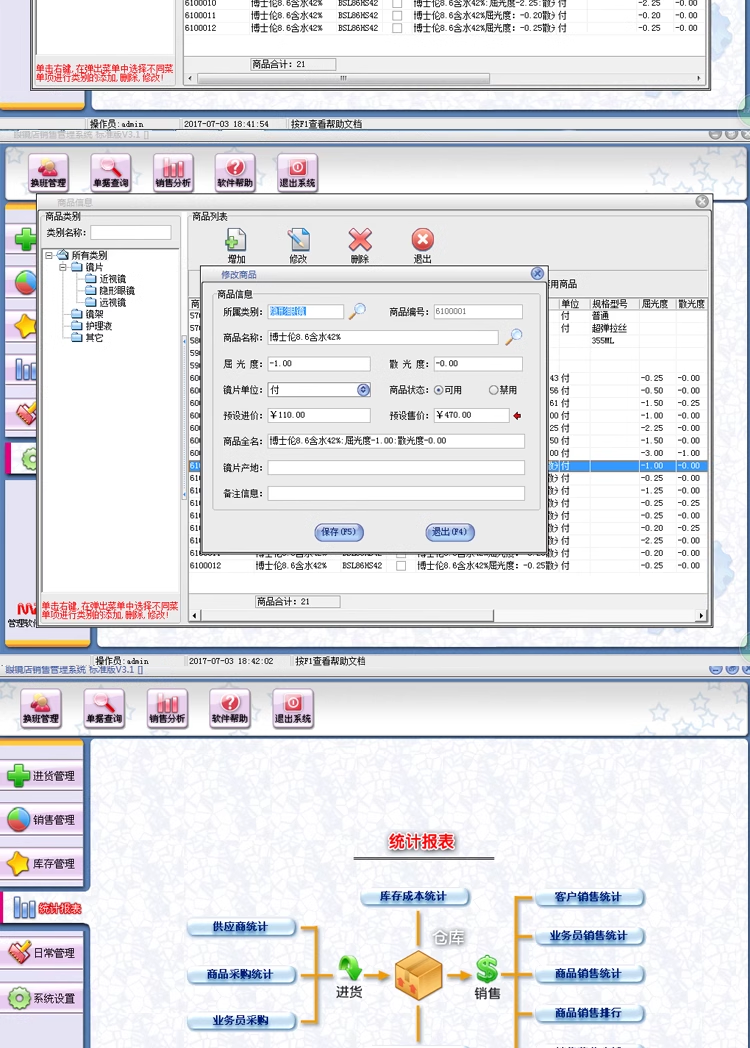Screen dimensions: 750x1048
Task: Click the green 进货 arrow icon in flowchart
Action: coord(349,970)
